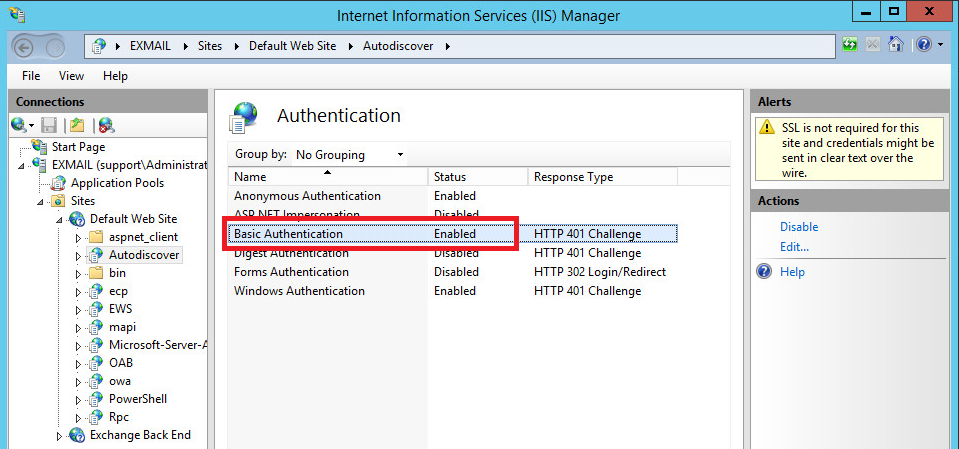Click the Autodiscover application icon
Screen dimensions: 959x449
97,254
